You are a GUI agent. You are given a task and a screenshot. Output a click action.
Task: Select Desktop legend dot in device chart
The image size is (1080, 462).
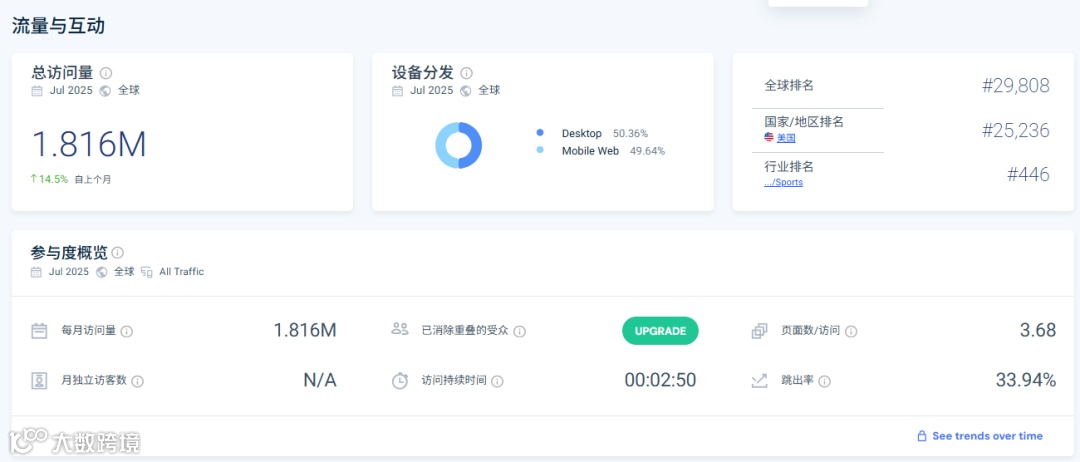[540, 133]
